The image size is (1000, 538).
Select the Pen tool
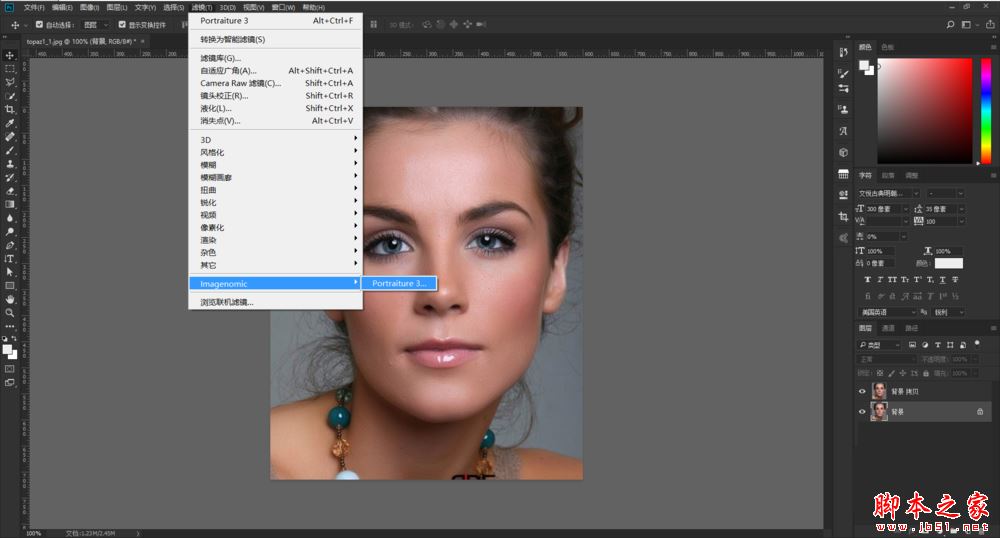[x=10, y=245]
